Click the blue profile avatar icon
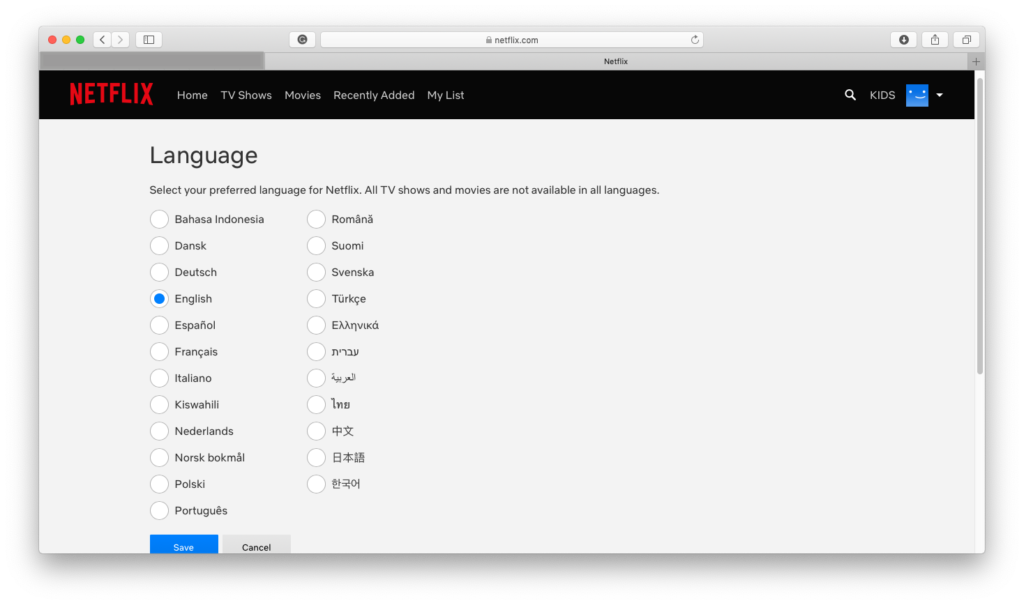 (917, 95)
